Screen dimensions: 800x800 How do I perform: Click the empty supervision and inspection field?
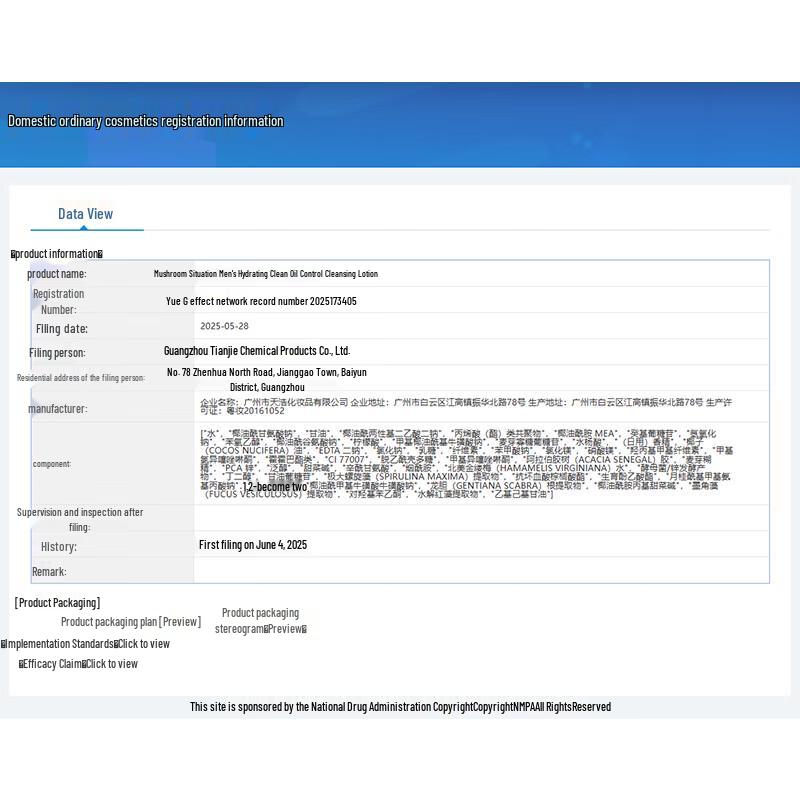click(x=480, y=518)
